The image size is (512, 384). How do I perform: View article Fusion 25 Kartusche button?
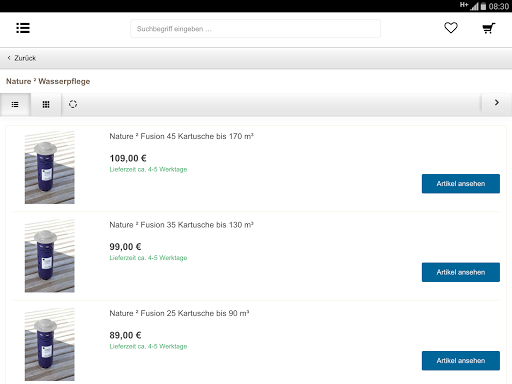tap(461, 361)
